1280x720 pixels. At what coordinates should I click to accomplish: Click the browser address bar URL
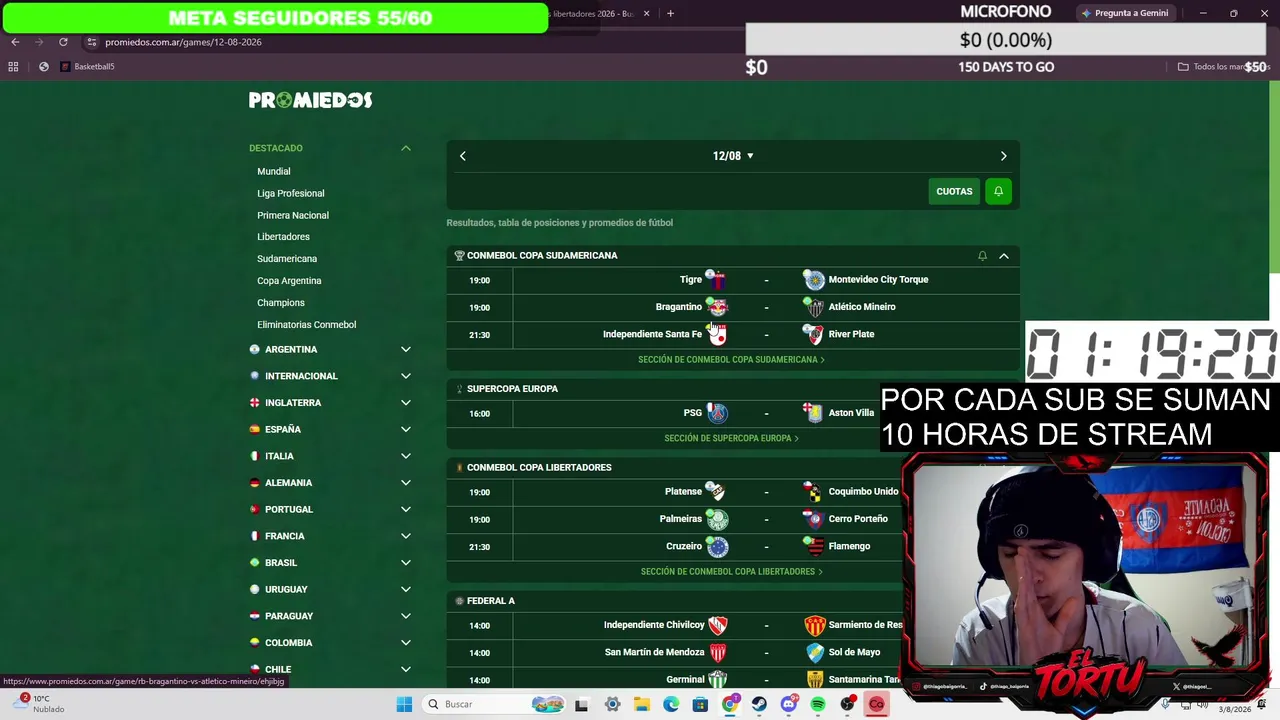point(183,42)
